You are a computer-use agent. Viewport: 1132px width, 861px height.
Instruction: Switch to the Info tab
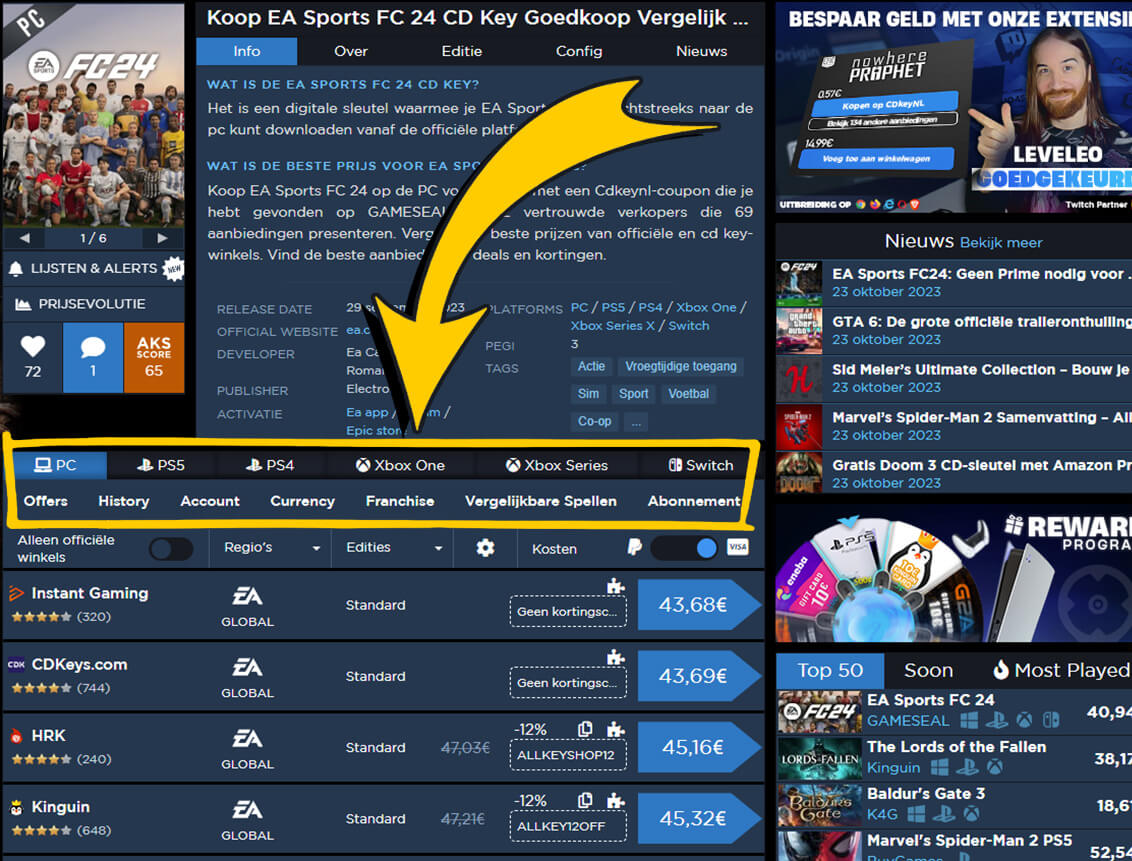tap(246, 51)
